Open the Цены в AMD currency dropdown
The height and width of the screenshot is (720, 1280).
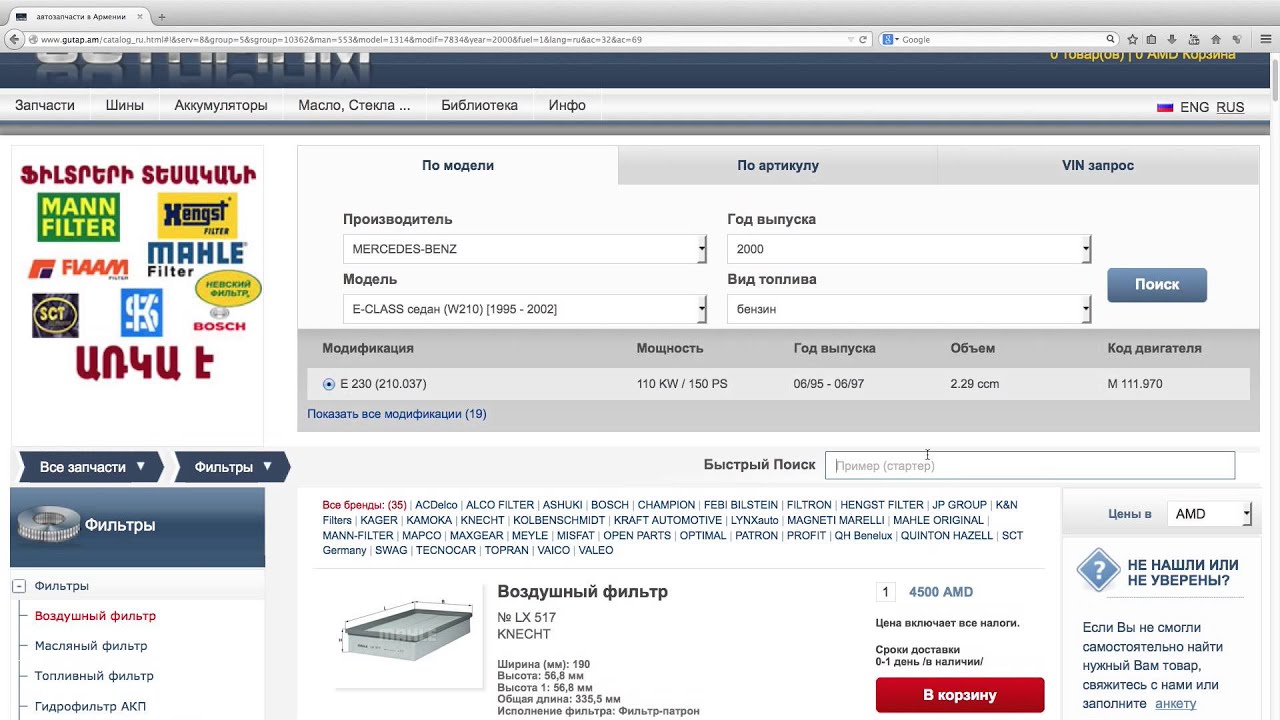click(1209, 514)
